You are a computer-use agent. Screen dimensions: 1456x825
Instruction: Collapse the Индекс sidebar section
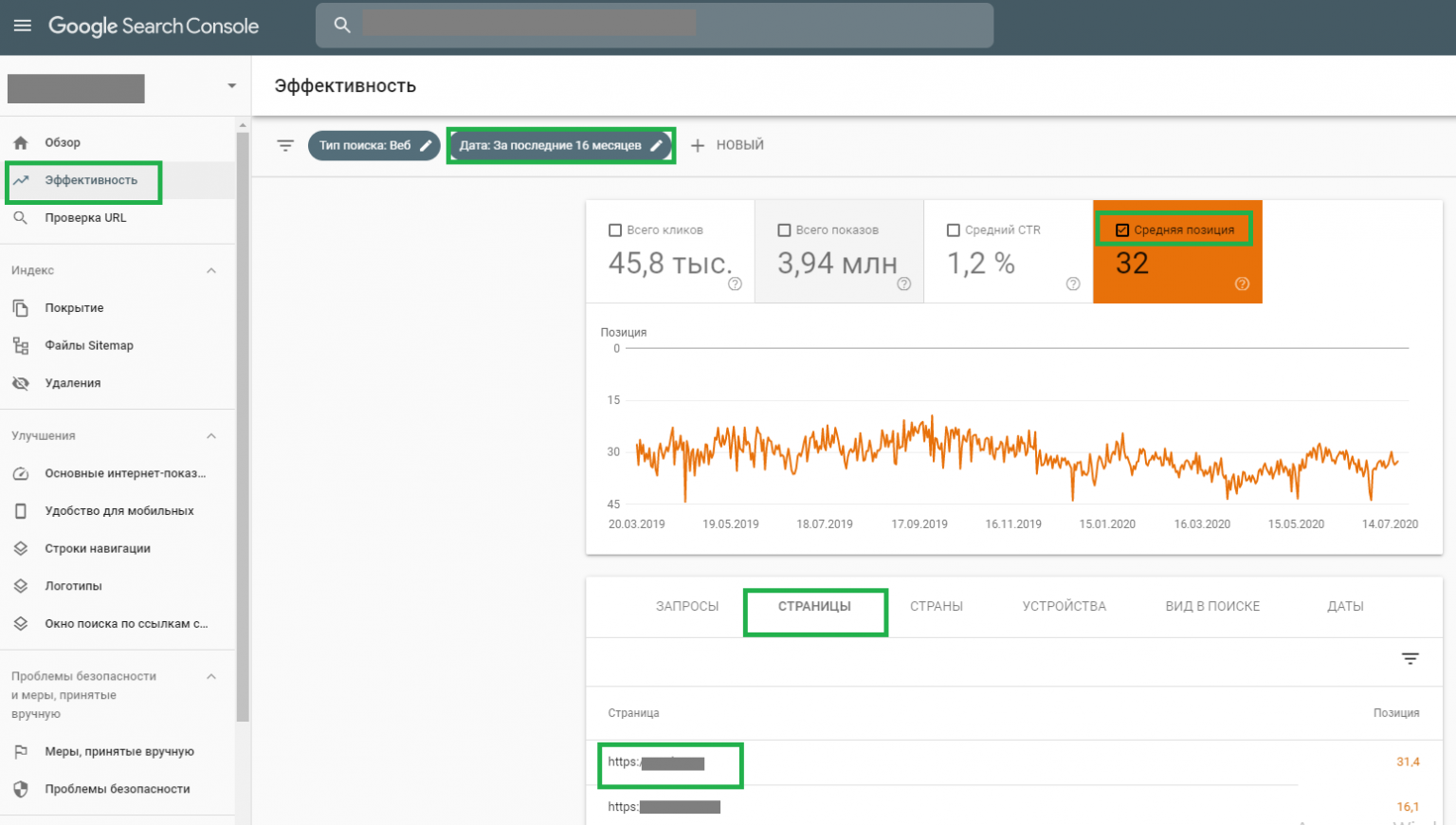click(211, 270)
